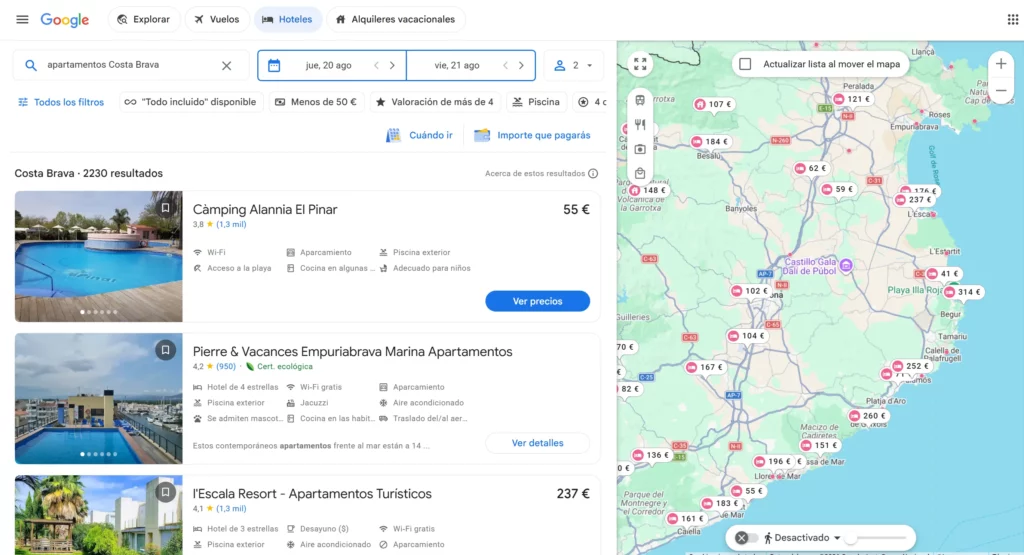This screenshot has height=555, width=1024.
Task: Open Pierre & Vacances marina photo
Action: click(99, 398)
